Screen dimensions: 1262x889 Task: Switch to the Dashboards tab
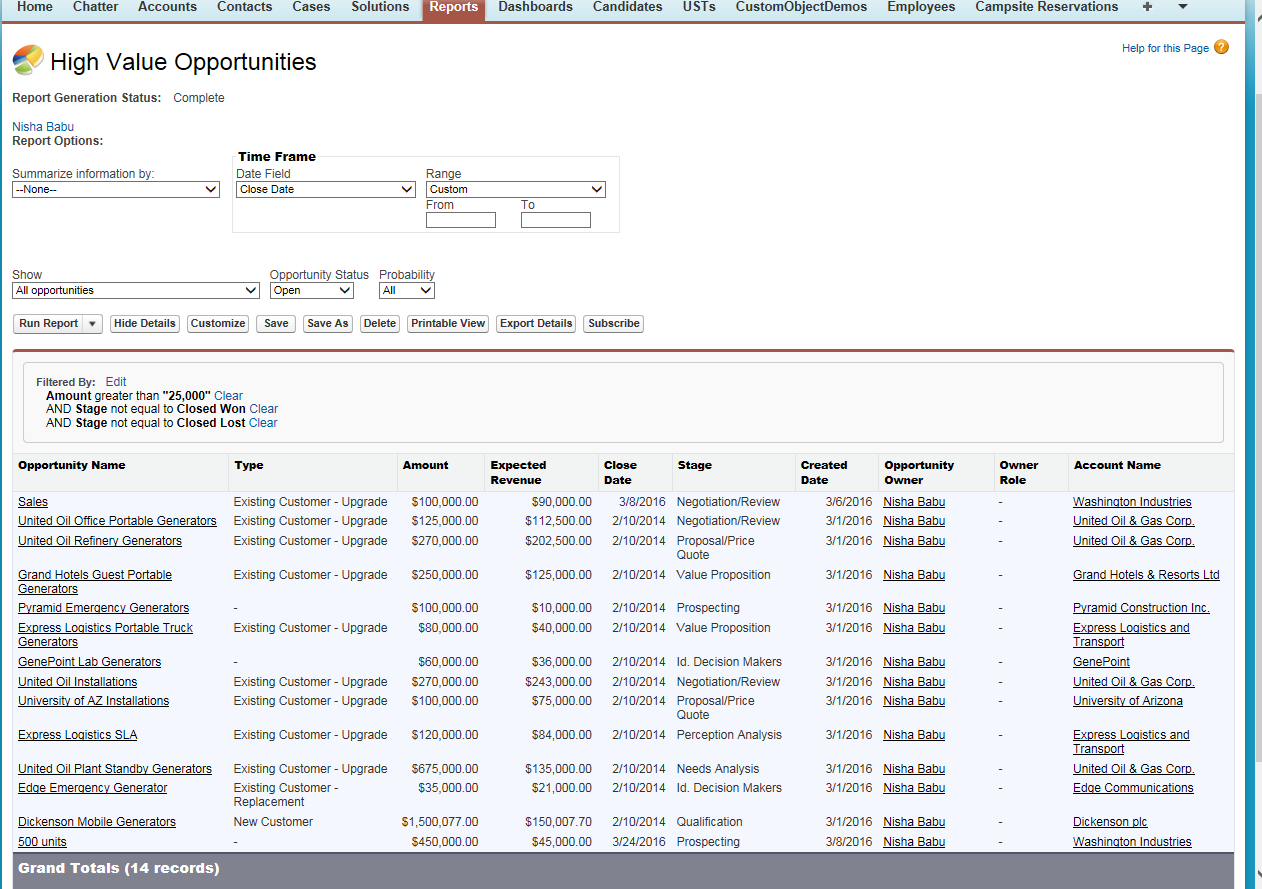[535, 7]
